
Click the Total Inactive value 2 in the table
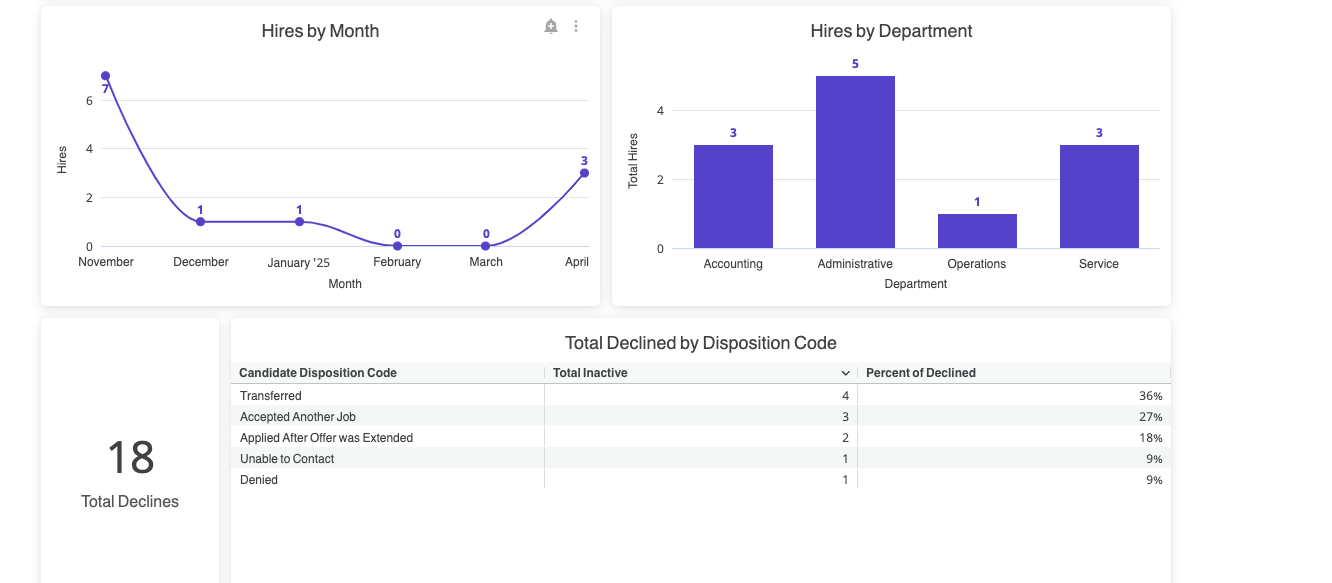[x=845, y=438]
